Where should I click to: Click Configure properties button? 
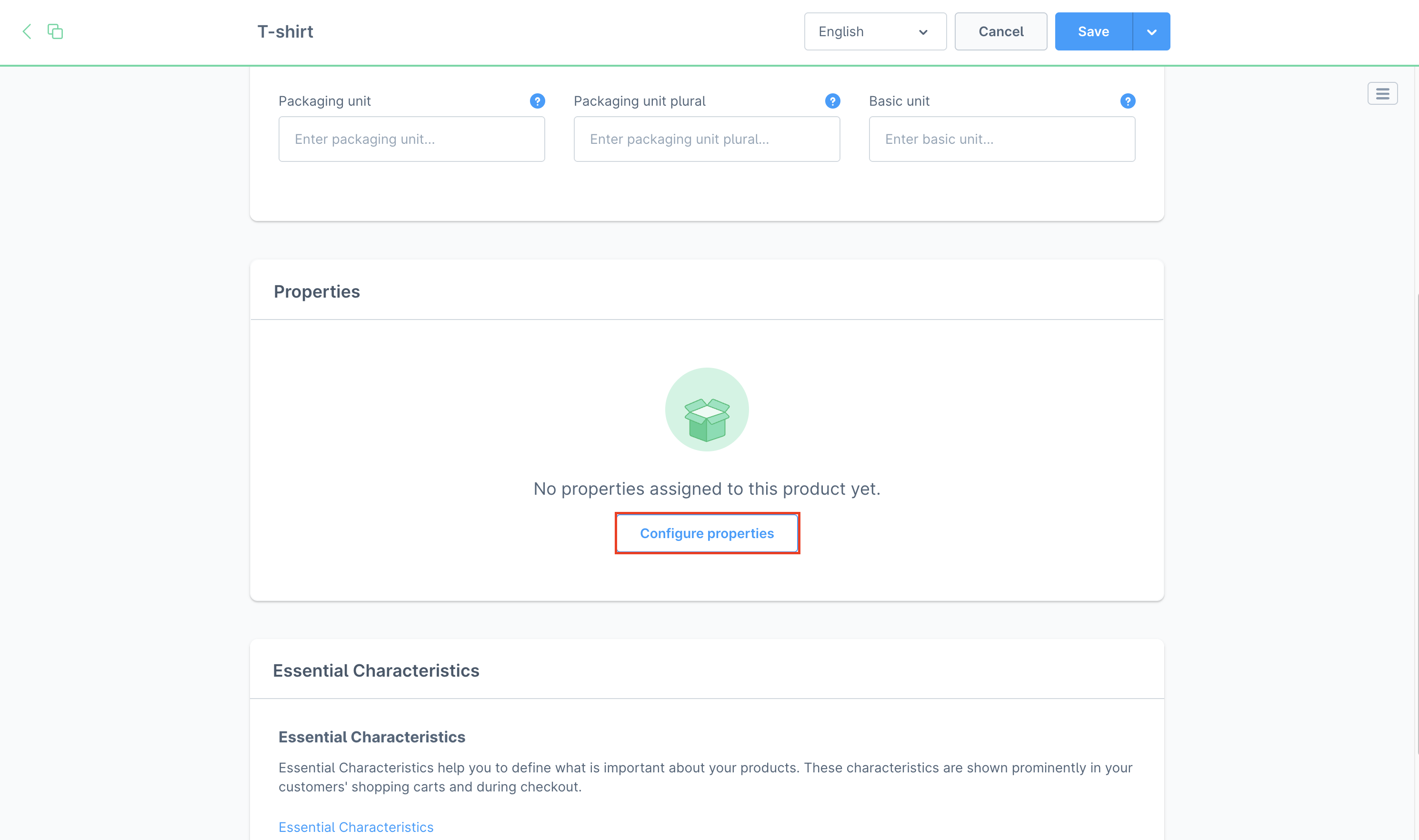tap(706, 533)
